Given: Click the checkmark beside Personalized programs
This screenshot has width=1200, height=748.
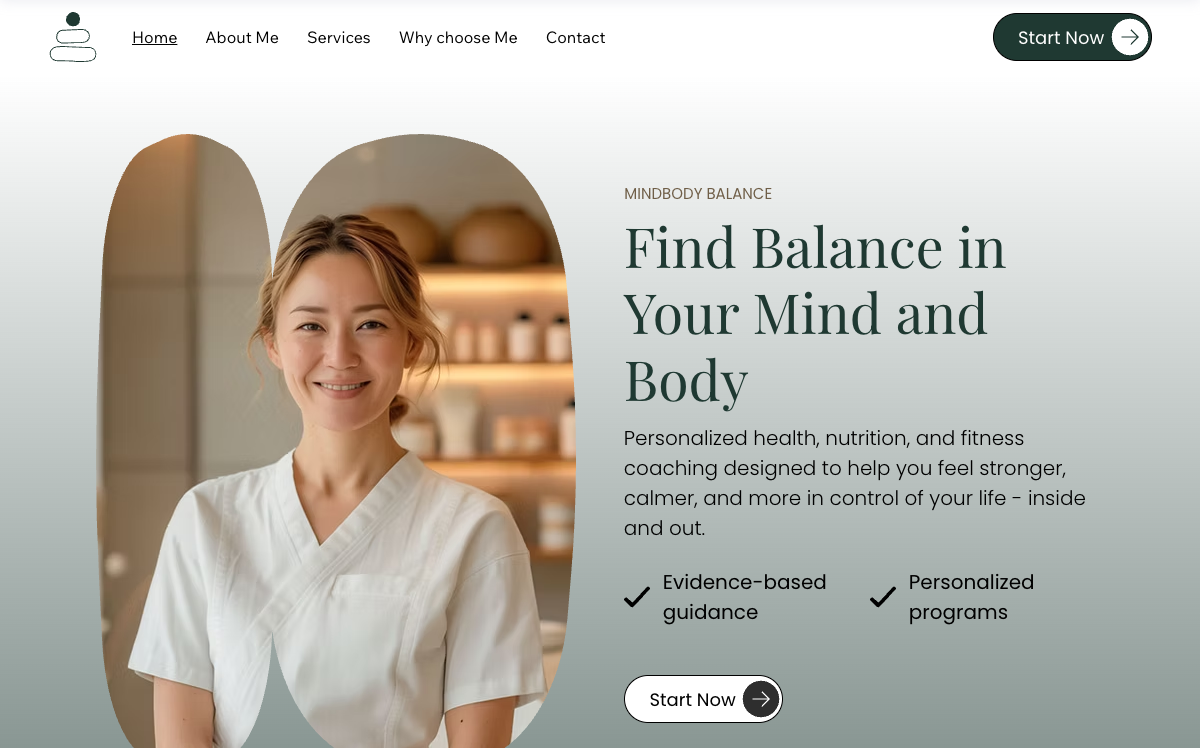Looking at the screenshot, I should [883, 597].
